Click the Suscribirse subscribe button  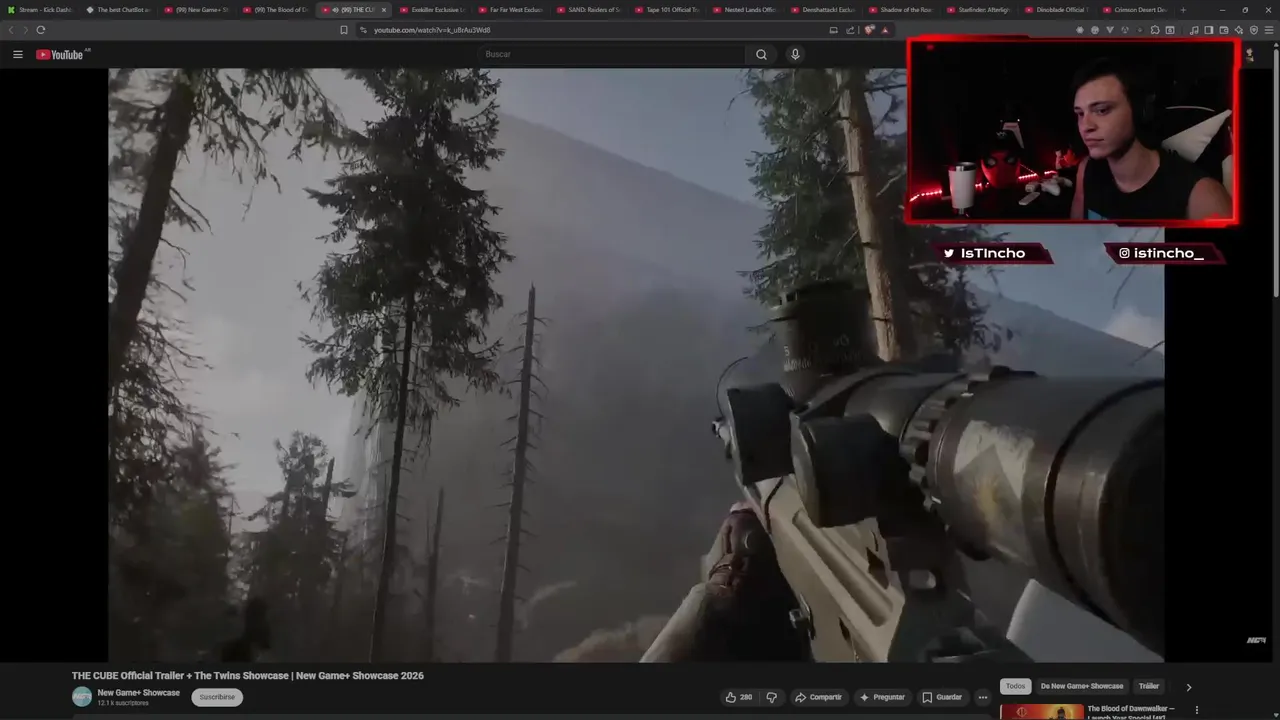click(x=217, y=697)
